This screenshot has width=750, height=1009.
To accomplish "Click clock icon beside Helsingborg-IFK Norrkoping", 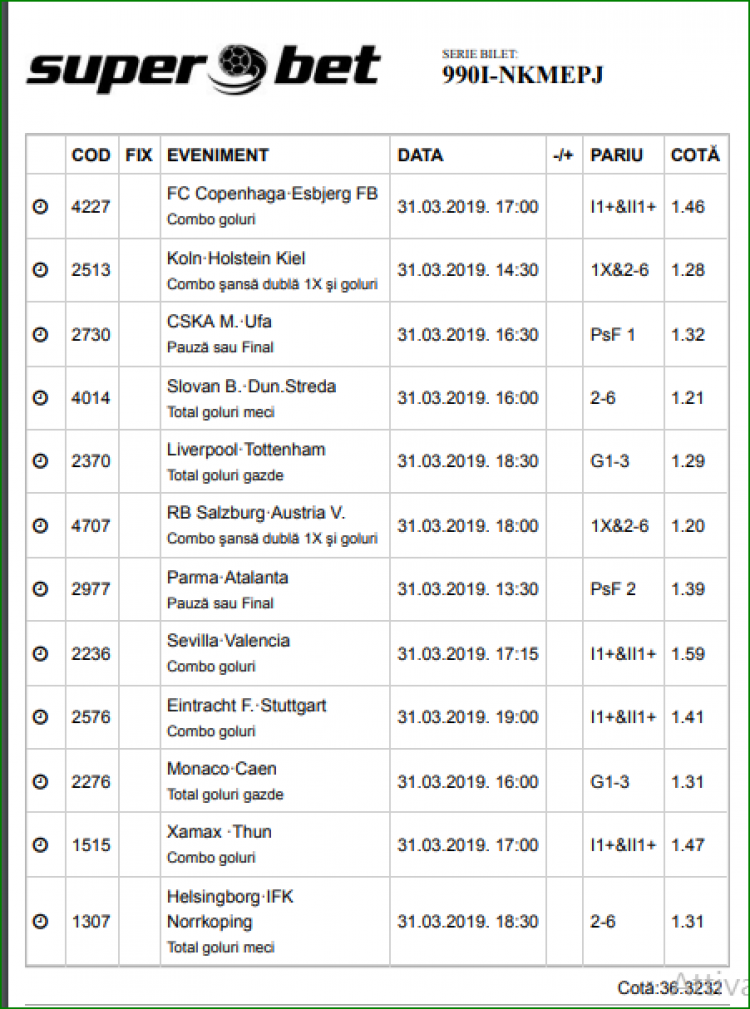I will pos(40,921).
